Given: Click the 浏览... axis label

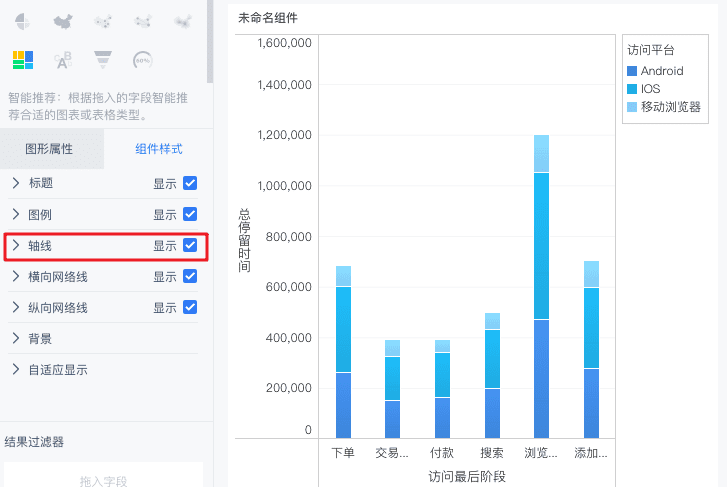Looking at the screenshot, I should pos(541,453).
